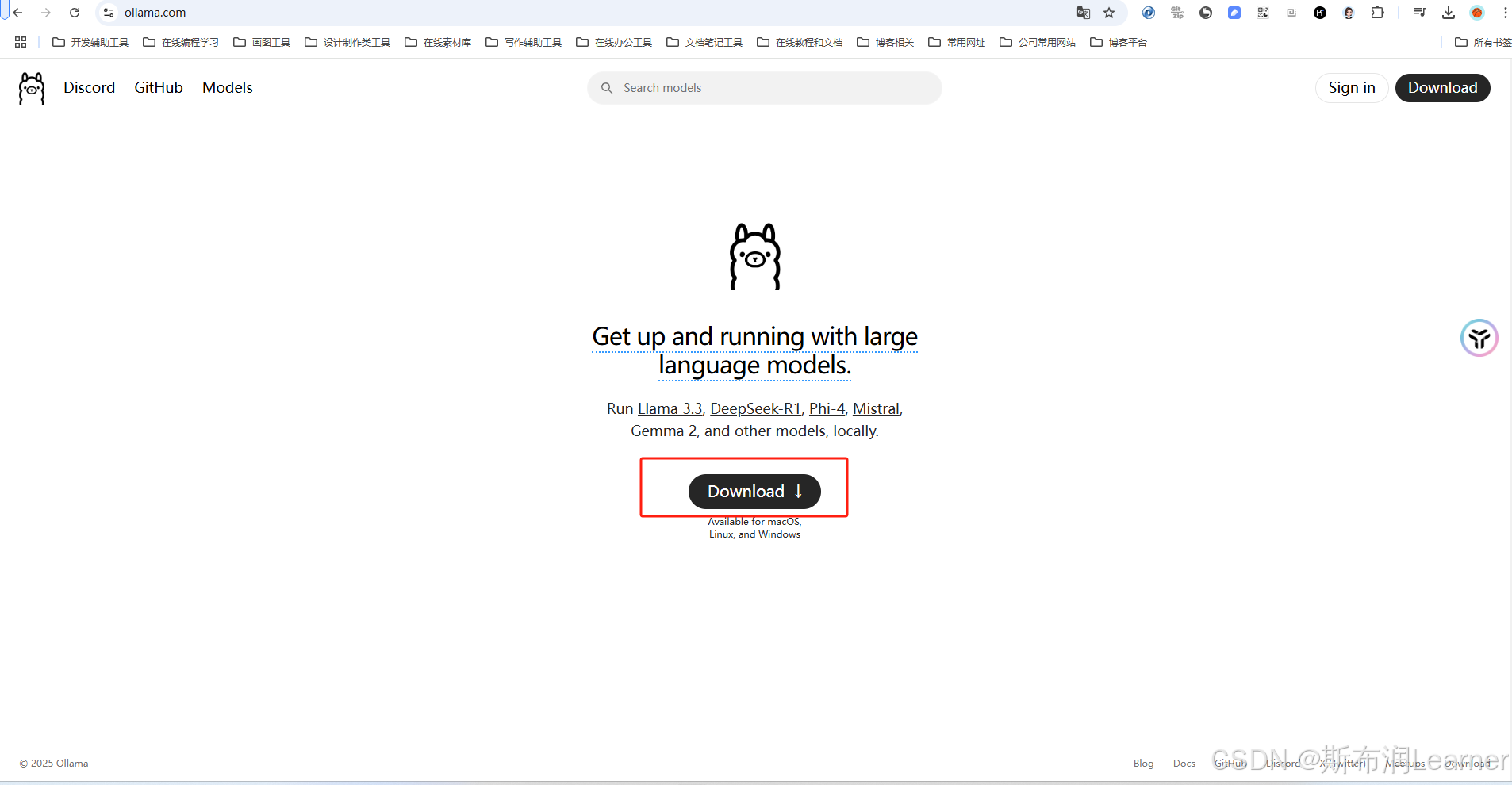Open the GitZip extension icon

click(1177, 13)
